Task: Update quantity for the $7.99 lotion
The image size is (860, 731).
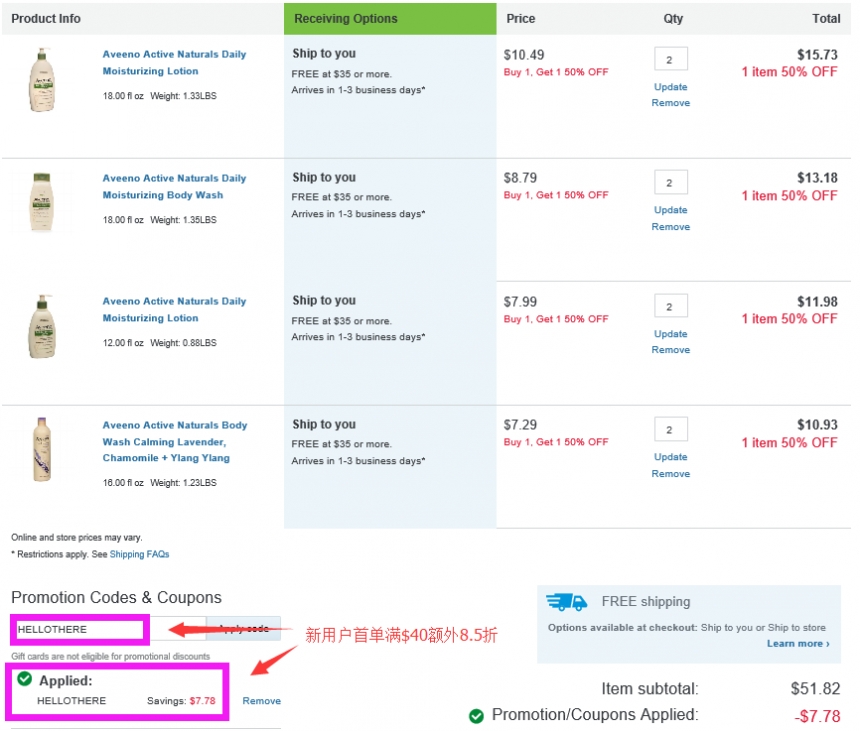Action: click(670, 333)
